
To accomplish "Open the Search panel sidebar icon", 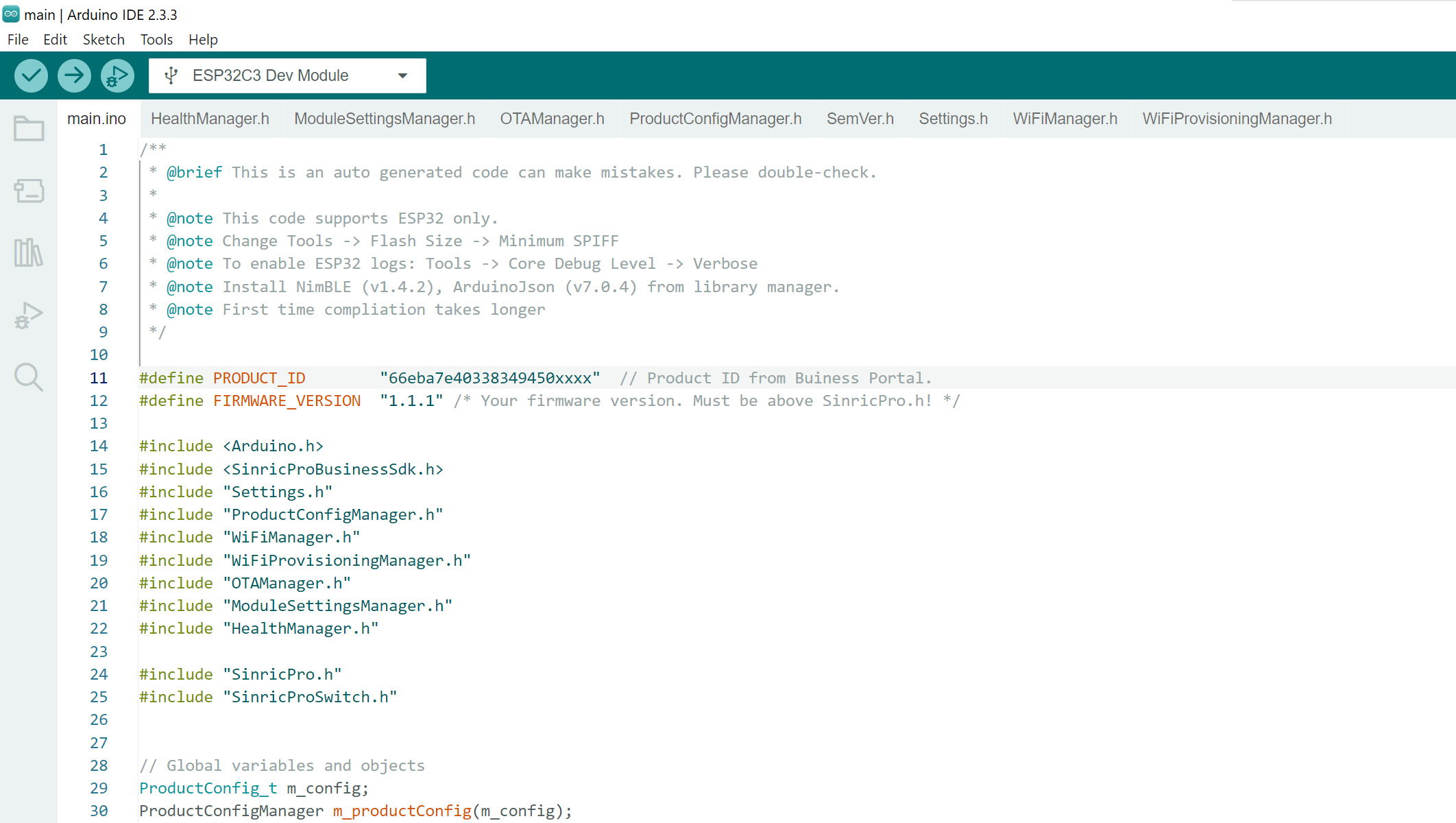I will point(28,377).
